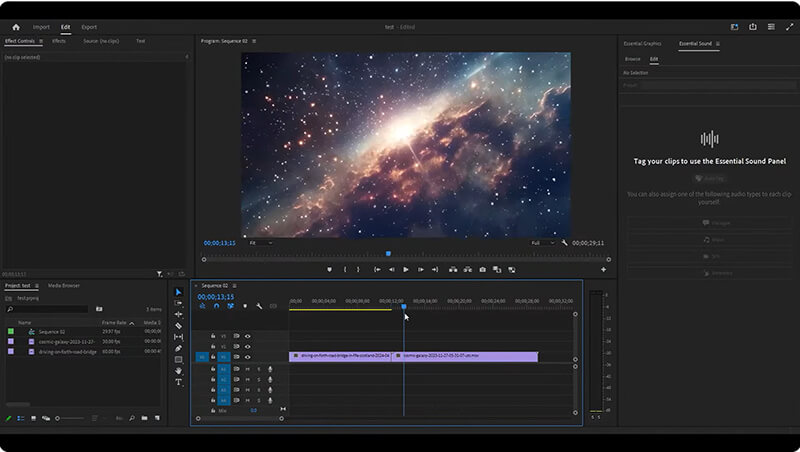Click Add Marker in the Program monitor
Viewport: 800px width, 452px height.
coord(330,269)
